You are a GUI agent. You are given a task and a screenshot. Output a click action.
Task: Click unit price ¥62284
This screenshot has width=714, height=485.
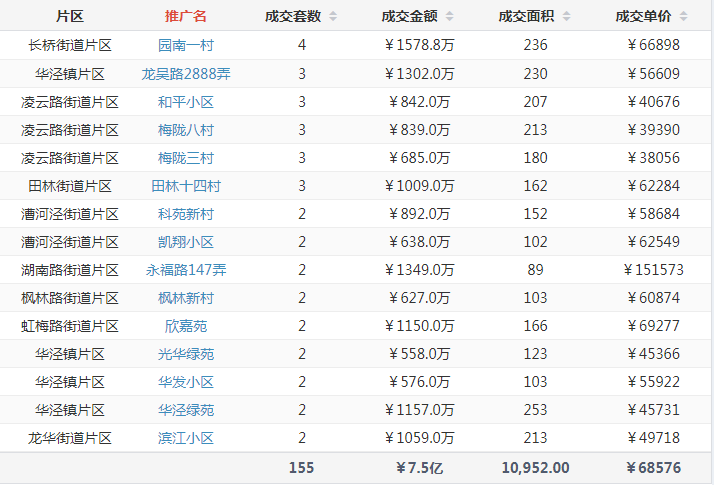pos(653,186)
